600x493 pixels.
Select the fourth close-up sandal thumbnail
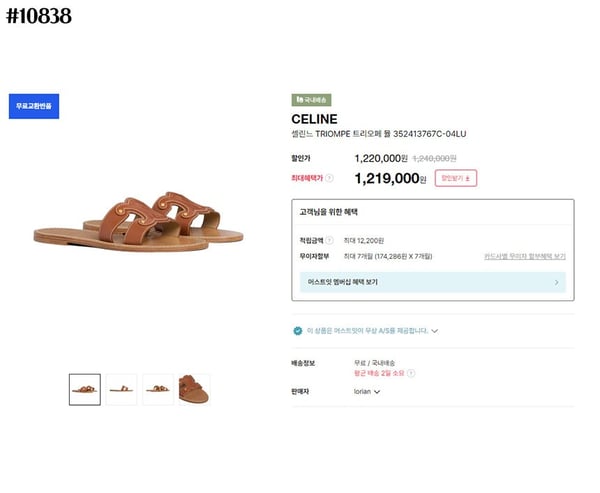[194, 388]
